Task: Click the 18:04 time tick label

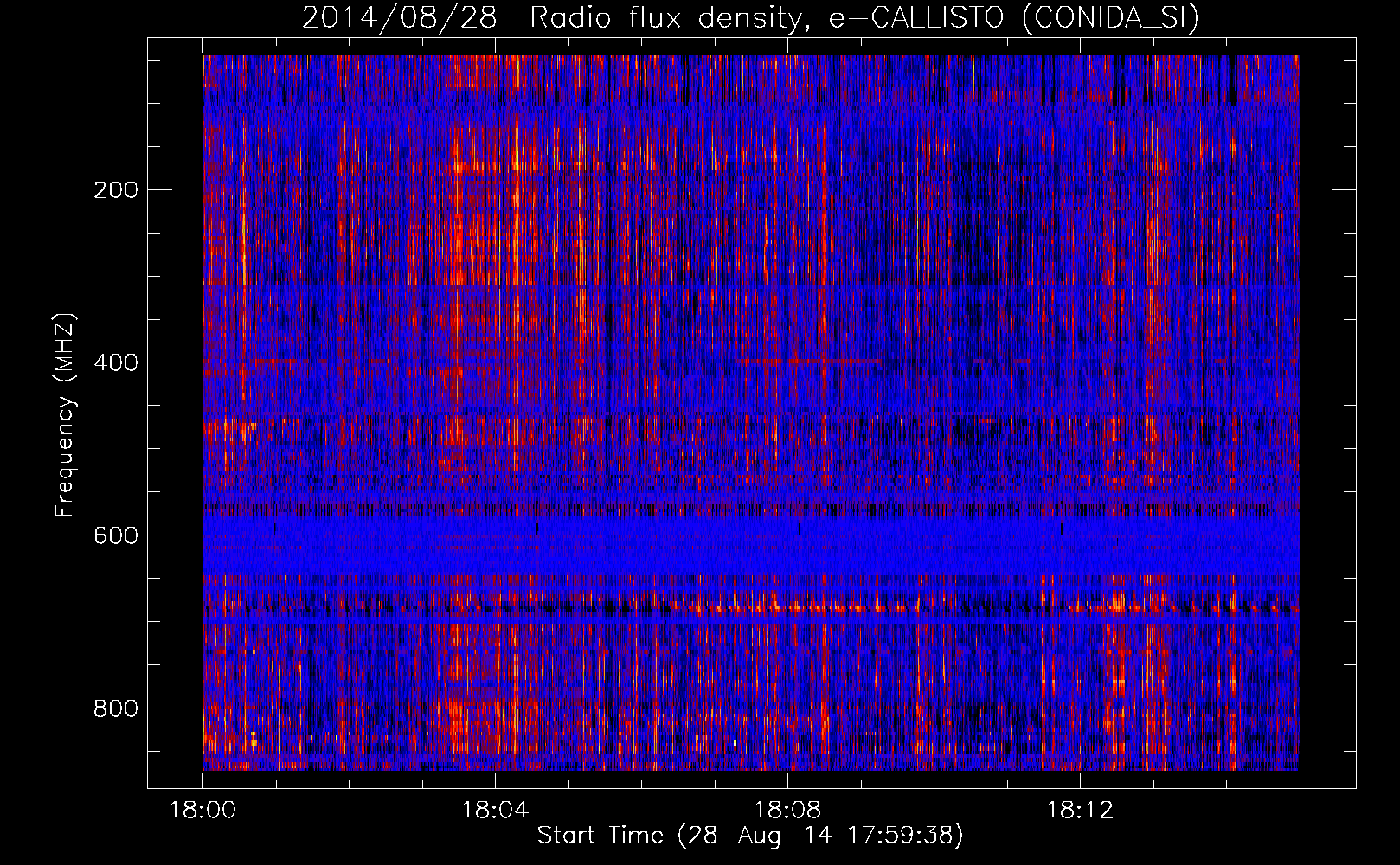Action: click(495, 811)
